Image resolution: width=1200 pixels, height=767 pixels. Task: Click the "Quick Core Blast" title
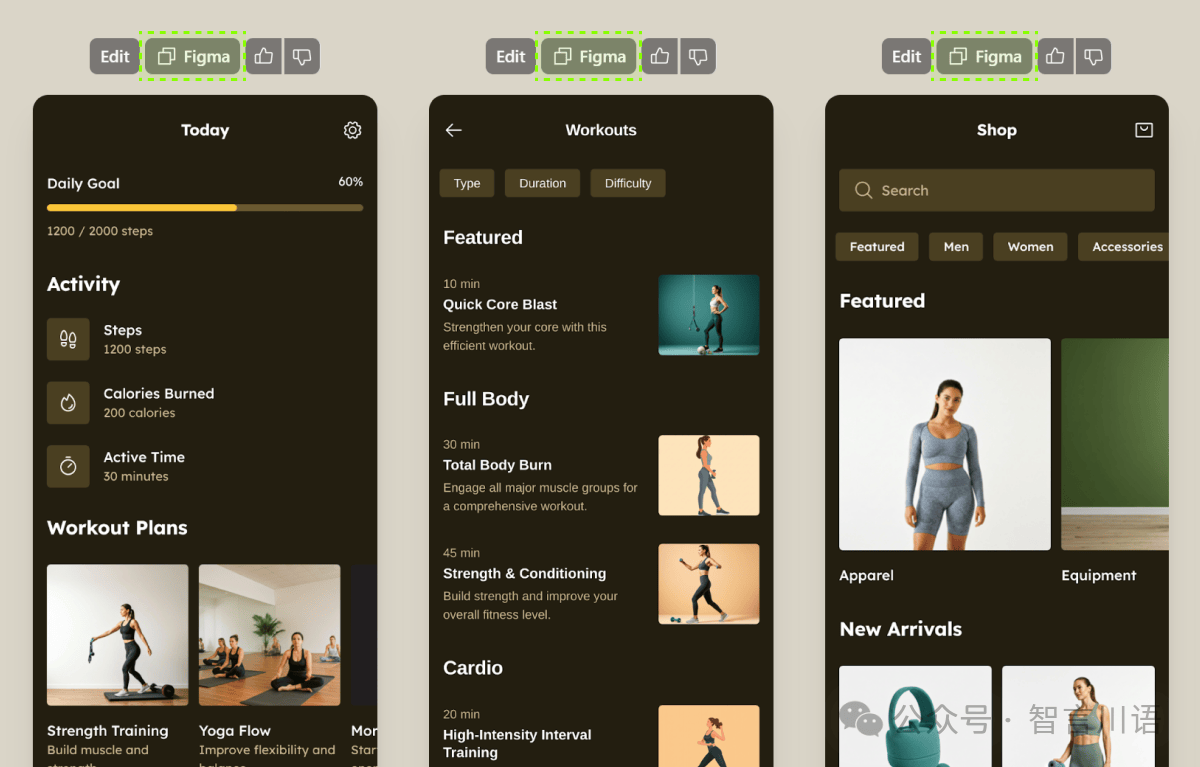[x=500, y=304]
